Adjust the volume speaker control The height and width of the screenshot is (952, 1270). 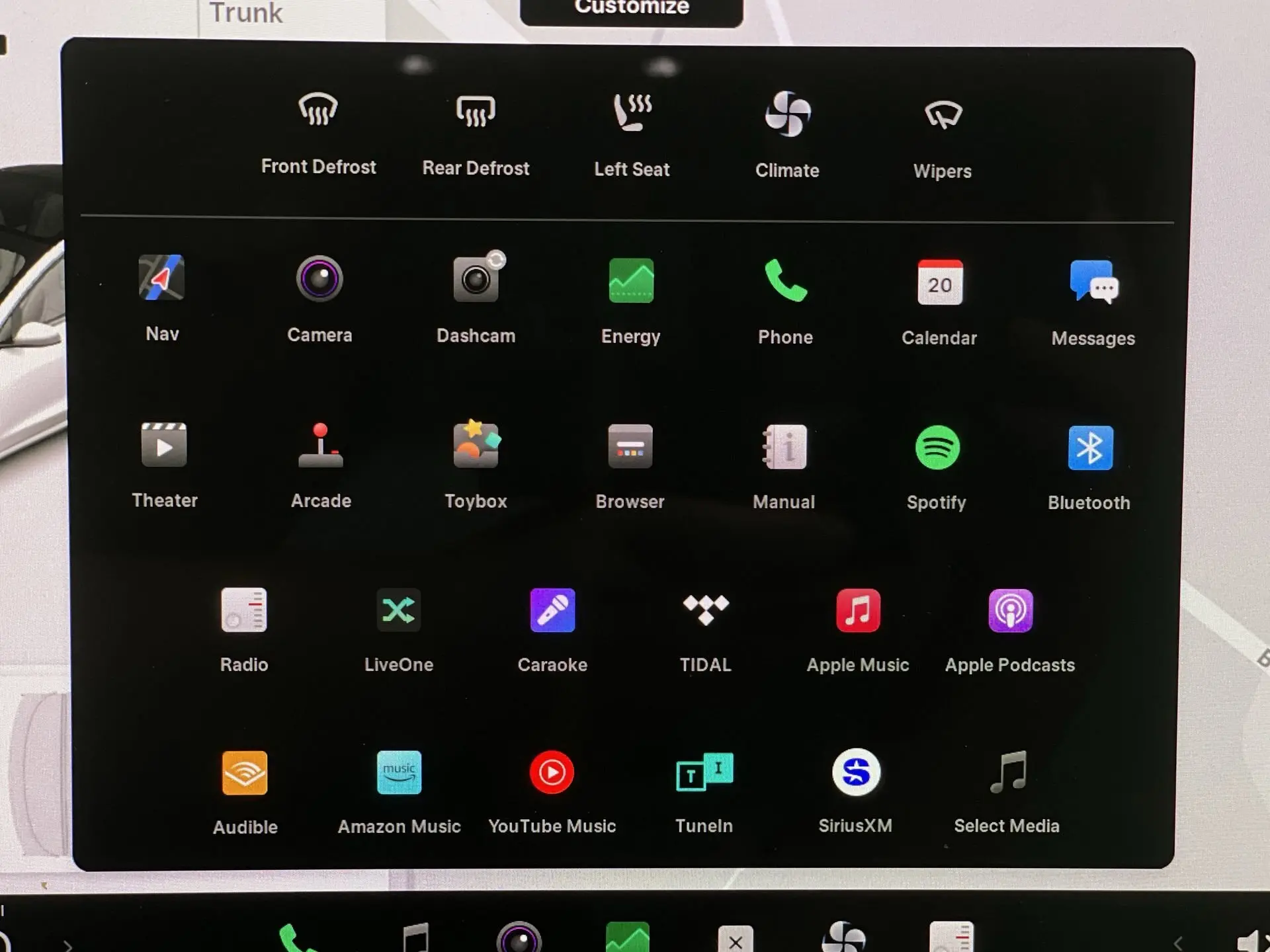tap(1252, 941)
